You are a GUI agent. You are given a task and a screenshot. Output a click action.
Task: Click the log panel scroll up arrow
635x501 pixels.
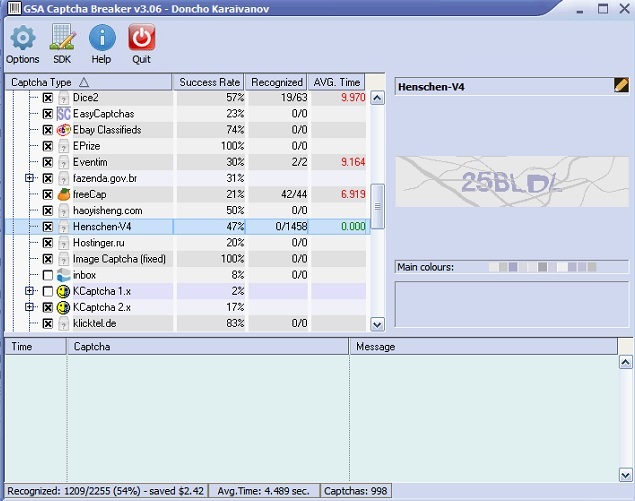coord(625,362)
